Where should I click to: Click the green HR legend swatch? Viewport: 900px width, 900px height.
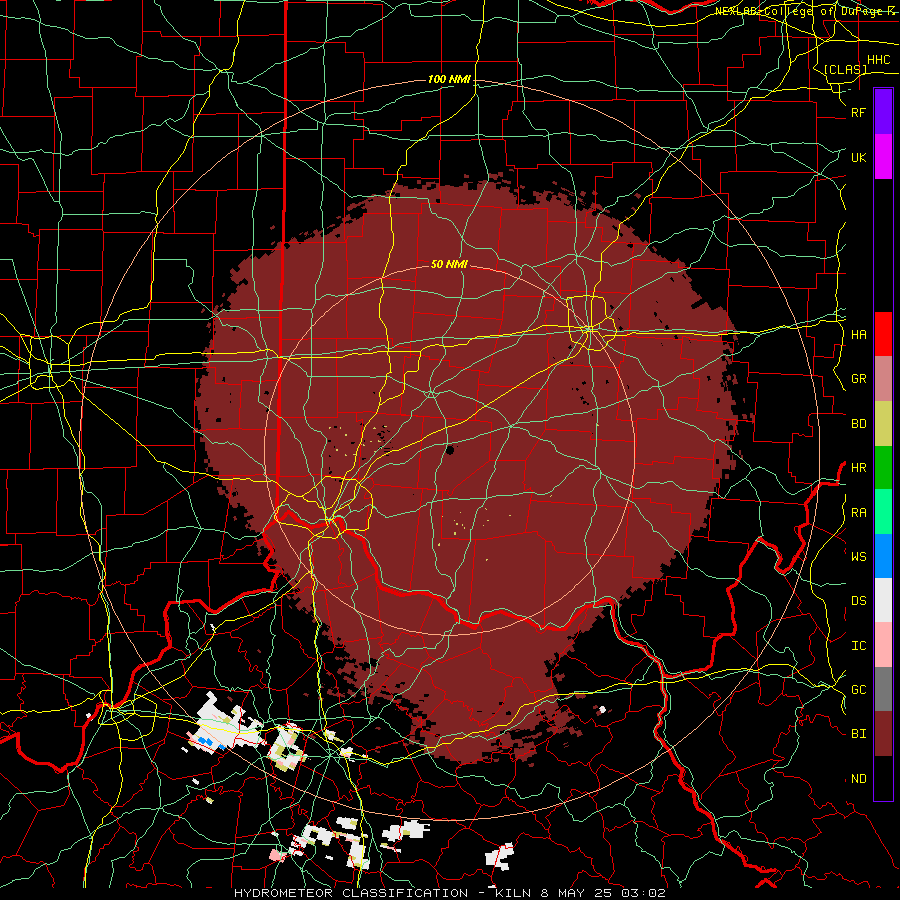click(883, 468)
